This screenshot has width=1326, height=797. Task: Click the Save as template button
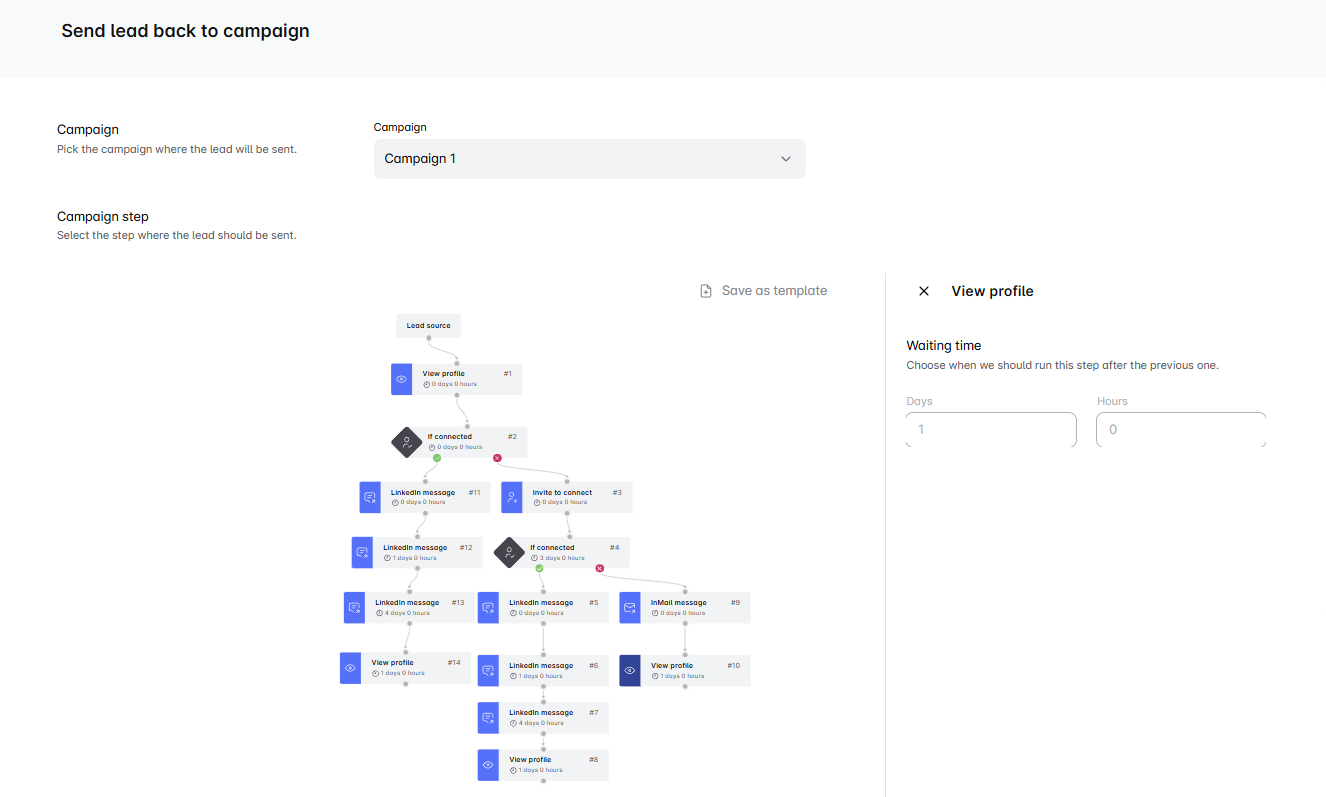[764, 291]
